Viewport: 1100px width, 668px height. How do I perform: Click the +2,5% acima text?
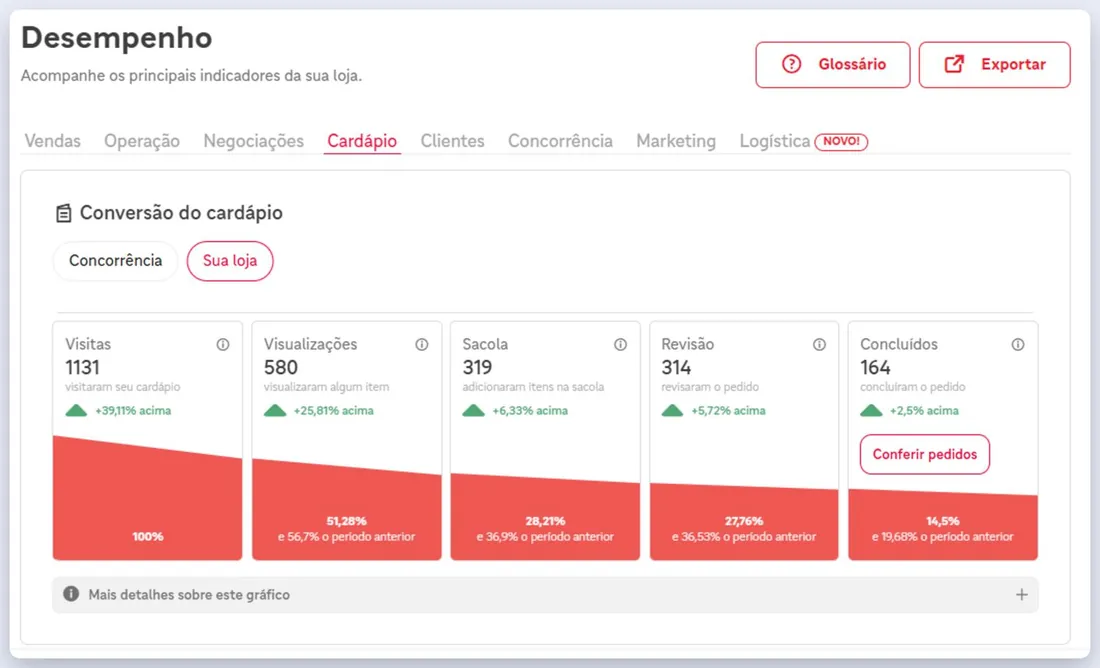tap(924, 411)
